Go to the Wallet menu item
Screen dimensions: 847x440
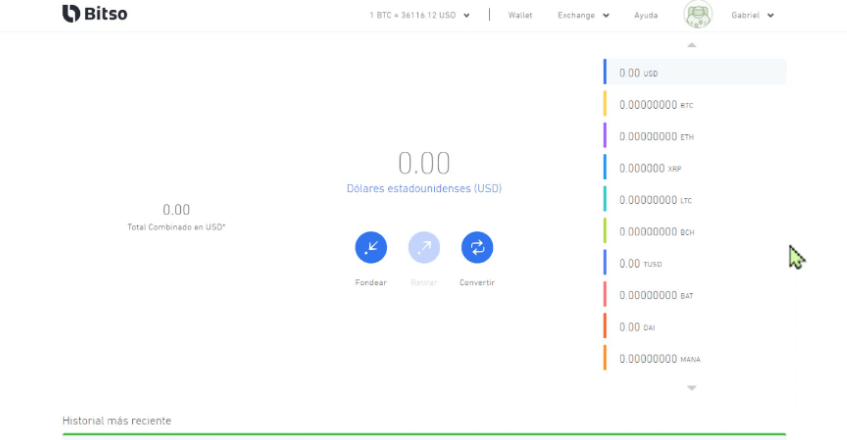coord(520,15)
